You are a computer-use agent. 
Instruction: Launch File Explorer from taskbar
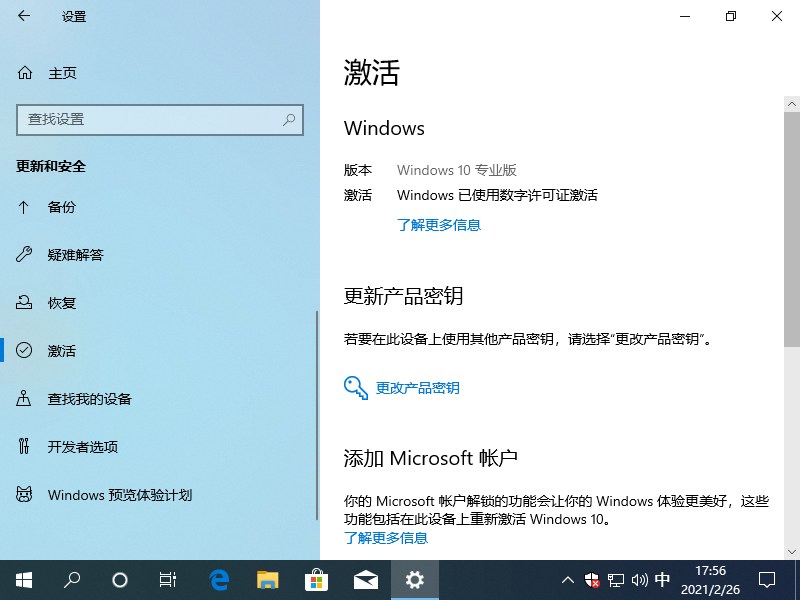(x=268, y=579)
